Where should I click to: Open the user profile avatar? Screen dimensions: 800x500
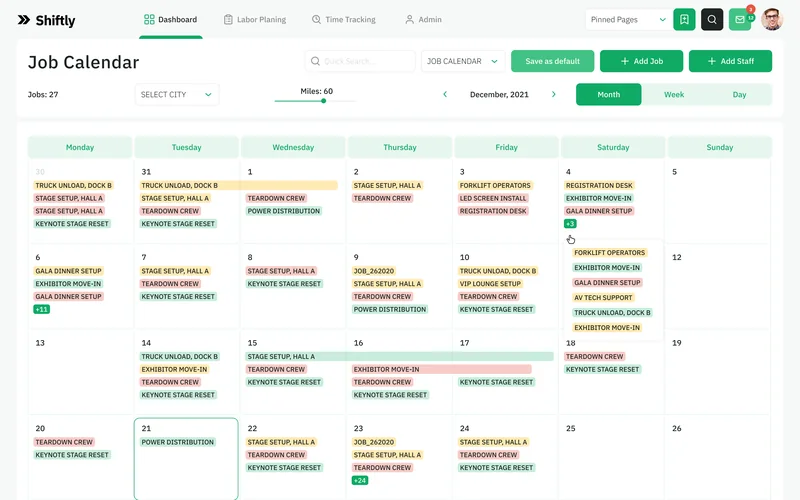click(x=771, y=19)
